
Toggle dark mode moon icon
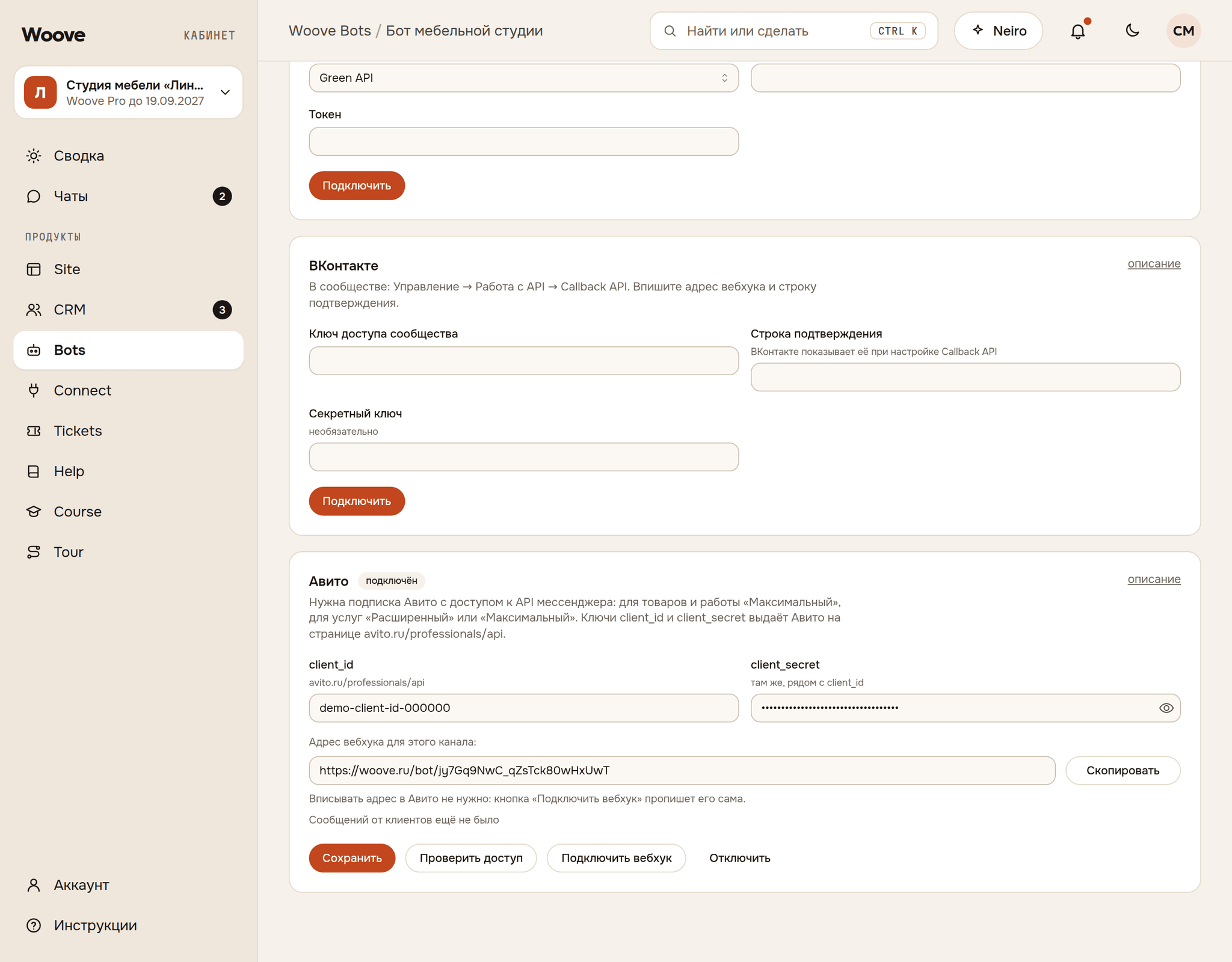click(x=1132, y=31)
